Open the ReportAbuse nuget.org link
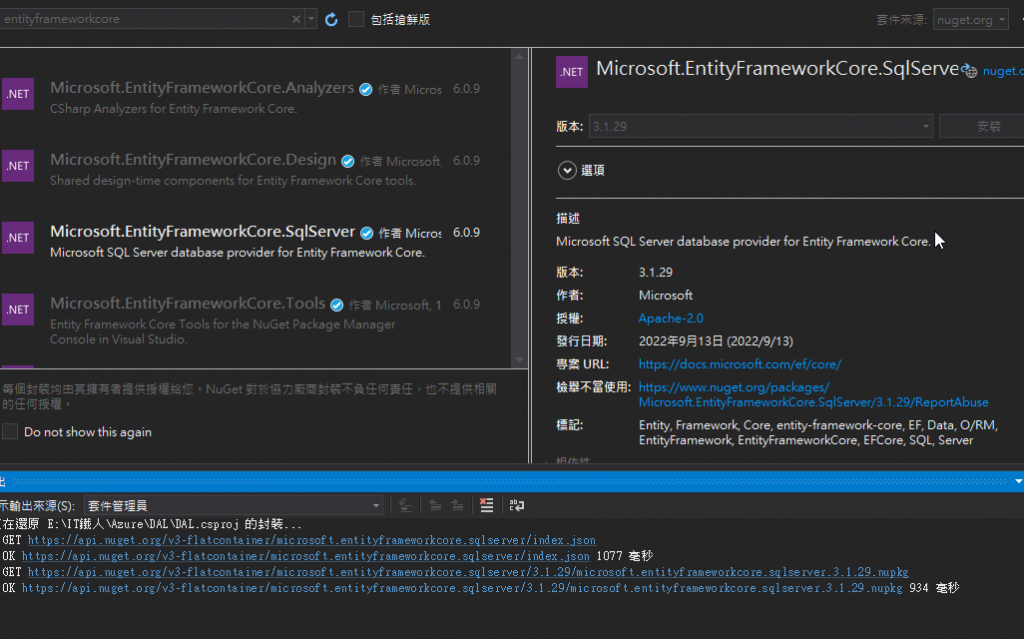1024x639 pixels. point(813,395)
